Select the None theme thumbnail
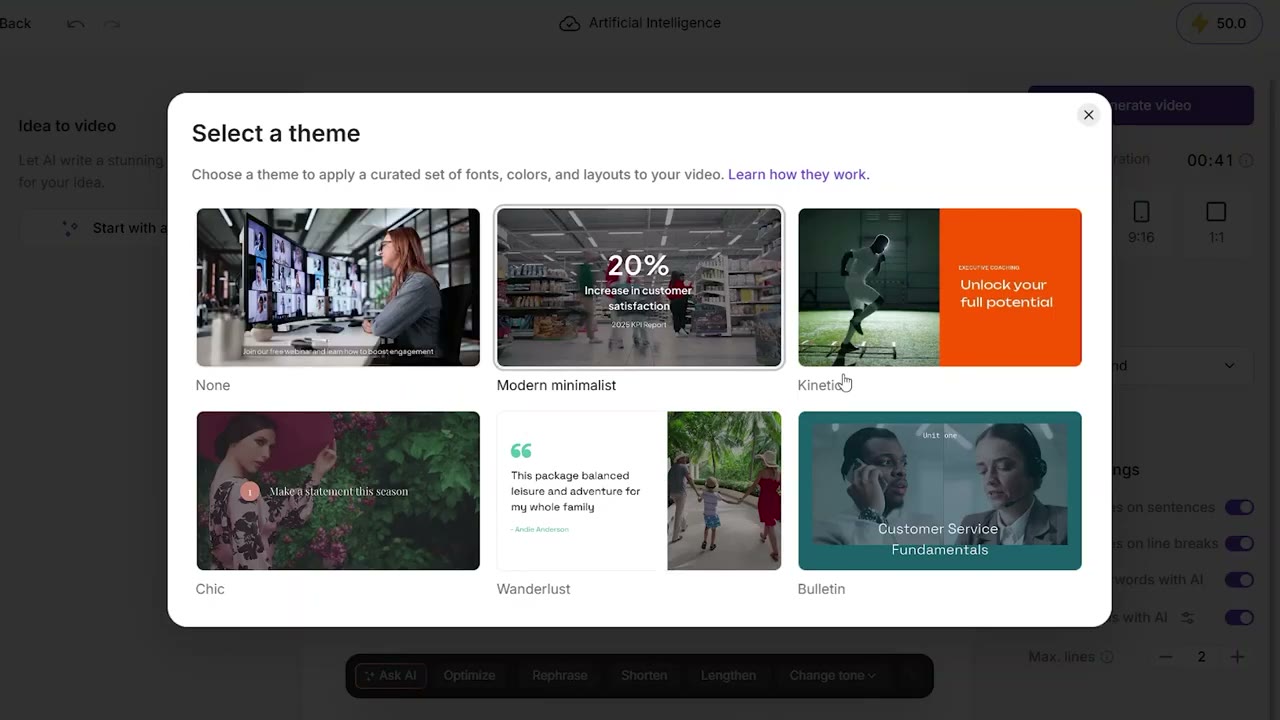Viewport: 1280px width, 720px height. tap(338, 287)
